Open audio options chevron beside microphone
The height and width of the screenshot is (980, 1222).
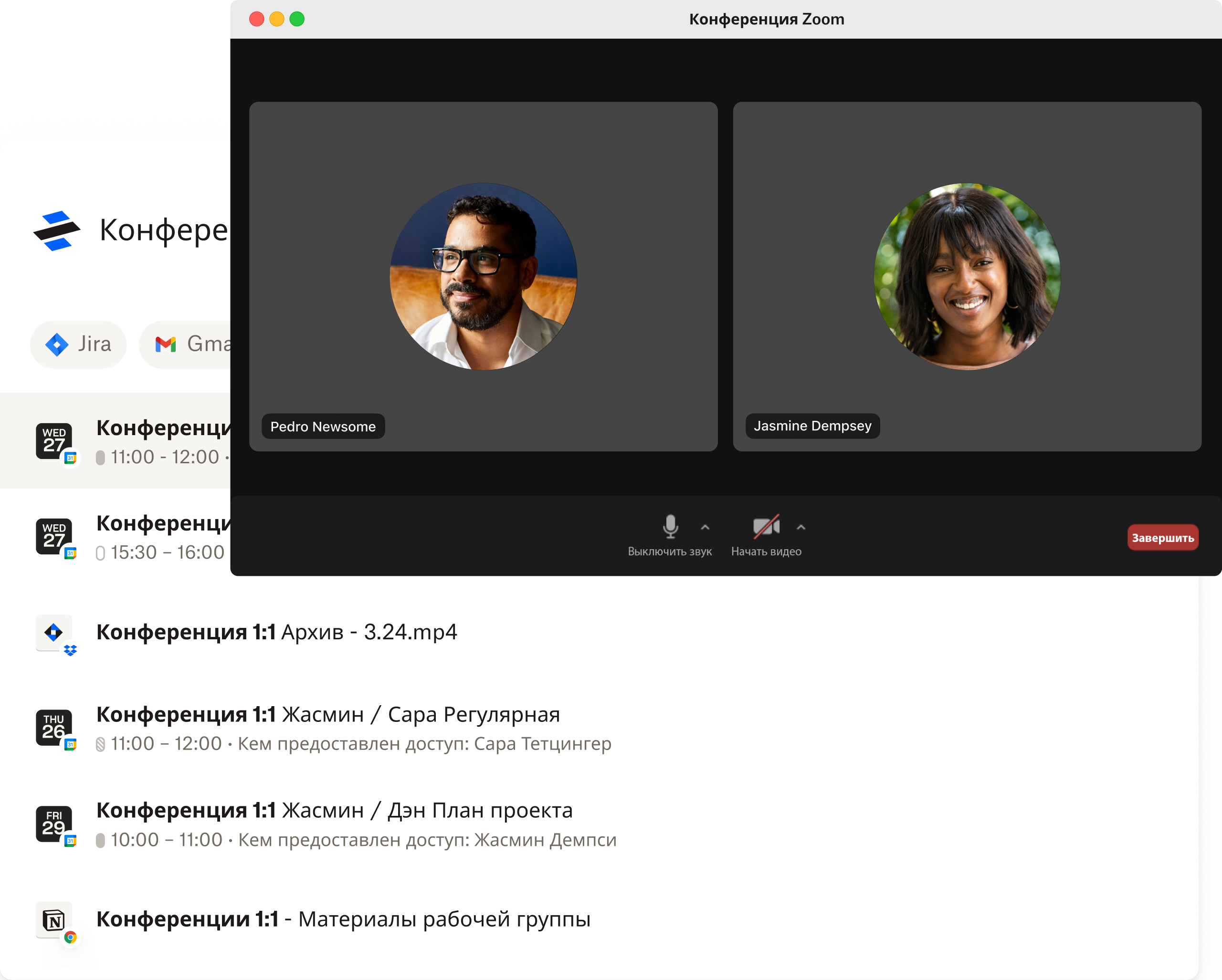705,527
